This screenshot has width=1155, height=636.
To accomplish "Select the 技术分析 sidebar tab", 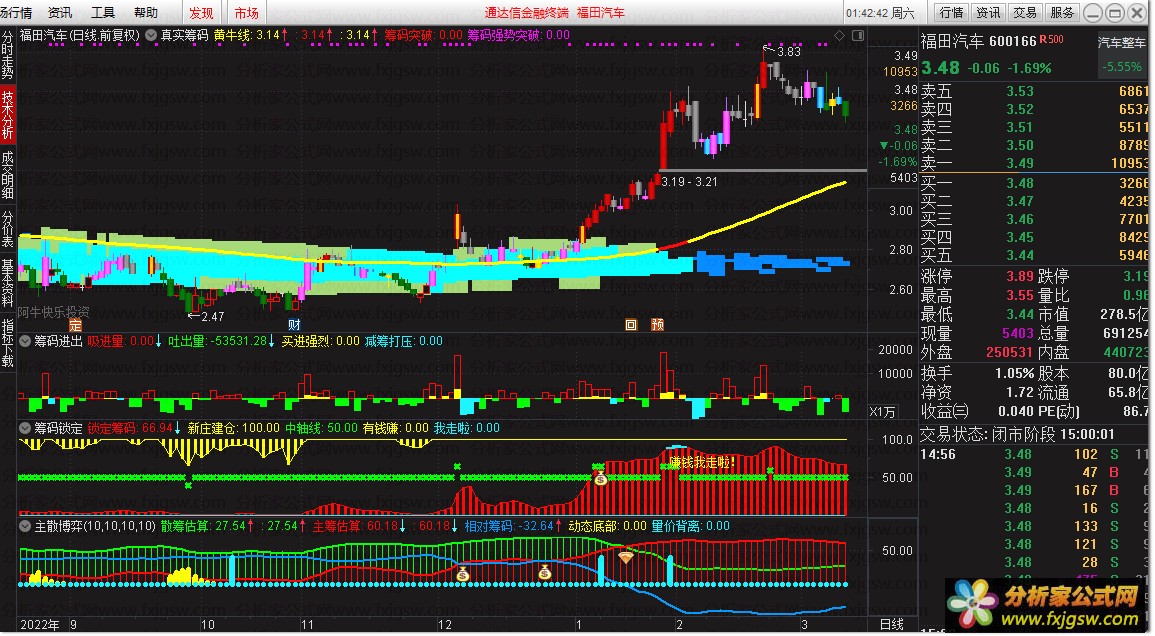I will point(7,115).
